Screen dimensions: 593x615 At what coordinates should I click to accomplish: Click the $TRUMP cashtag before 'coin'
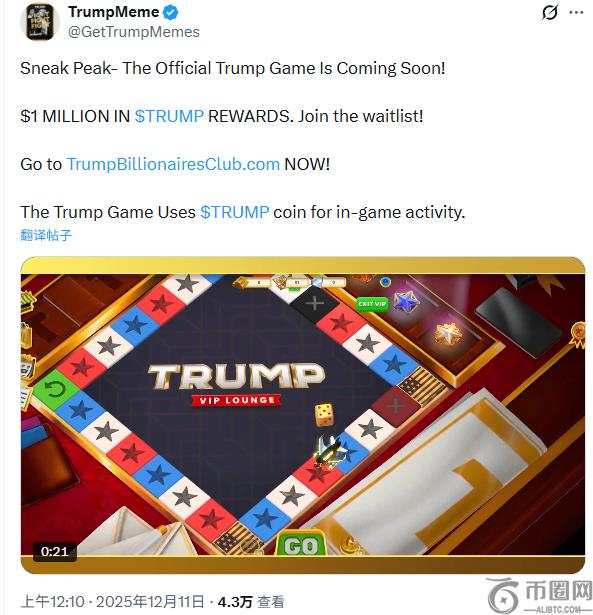click(x=235, y=212)
